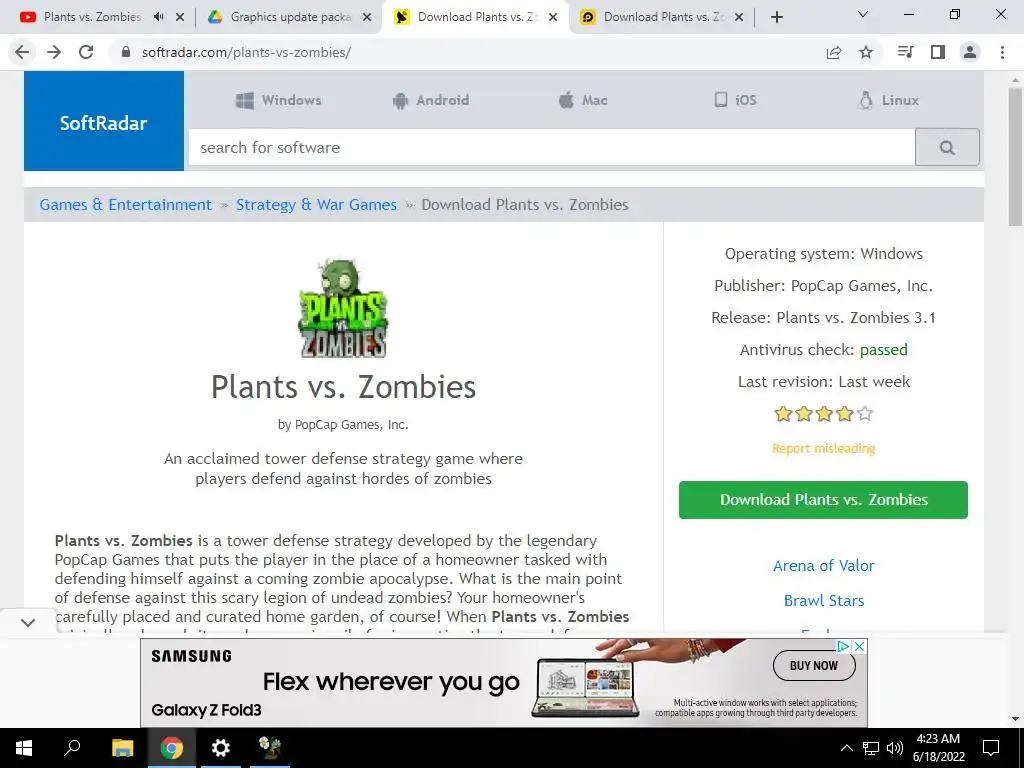Open the Strategy & War Games breadcrumb
The height and width of the screenshot is (768, 1024).
tap(316, 204)
